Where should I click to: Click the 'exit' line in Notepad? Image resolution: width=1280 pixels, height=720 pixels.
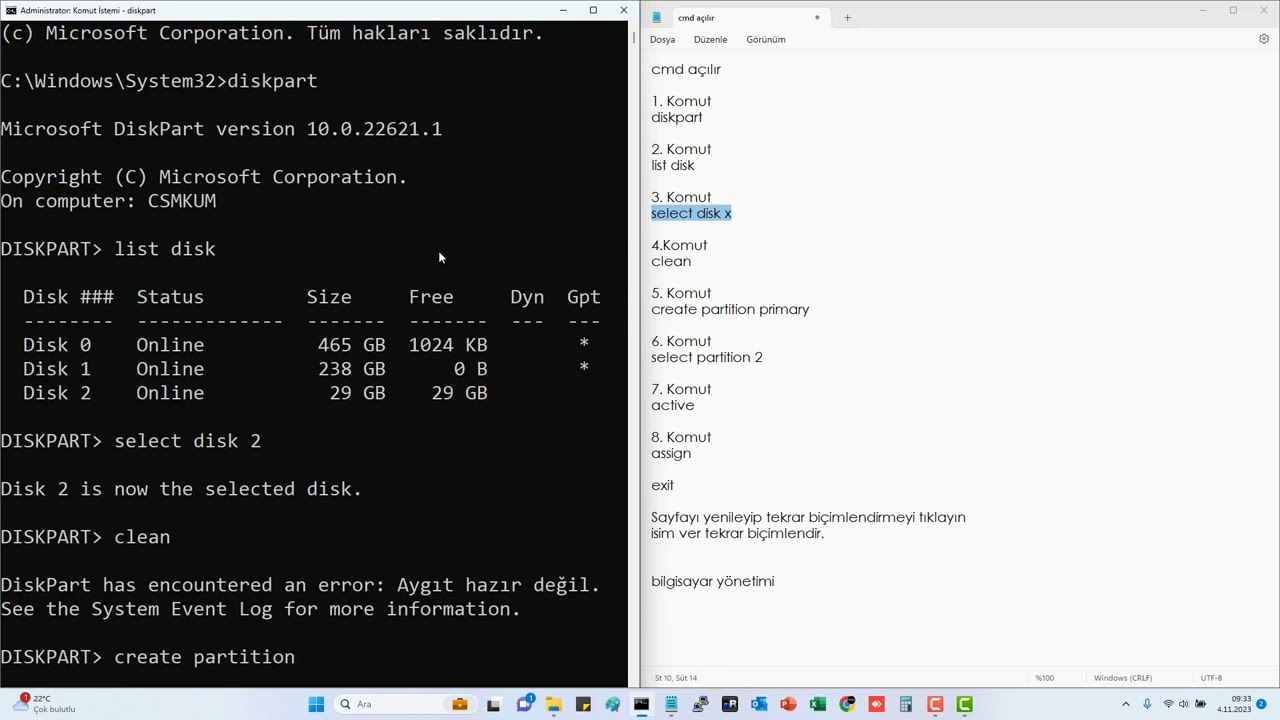coord(662,485)
